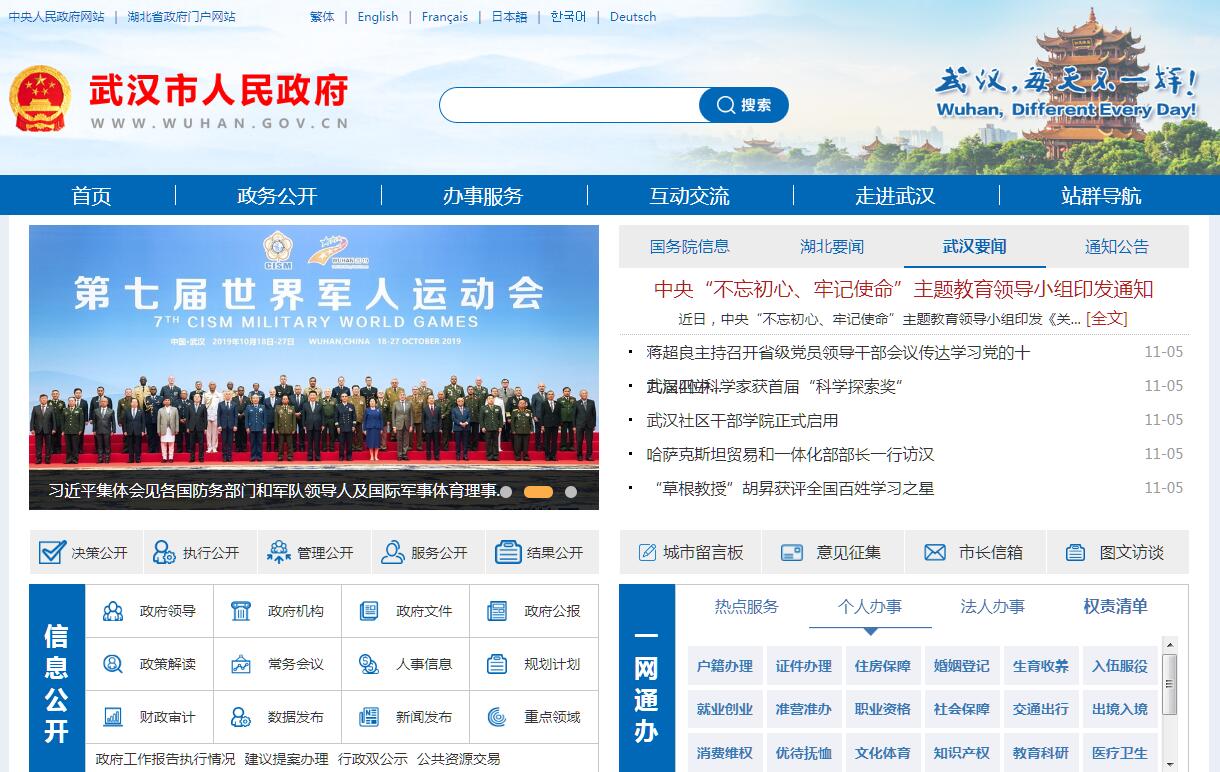Select the active orange carousel indicator
This screenshot has width=1220, height=772.
[538, 492]
